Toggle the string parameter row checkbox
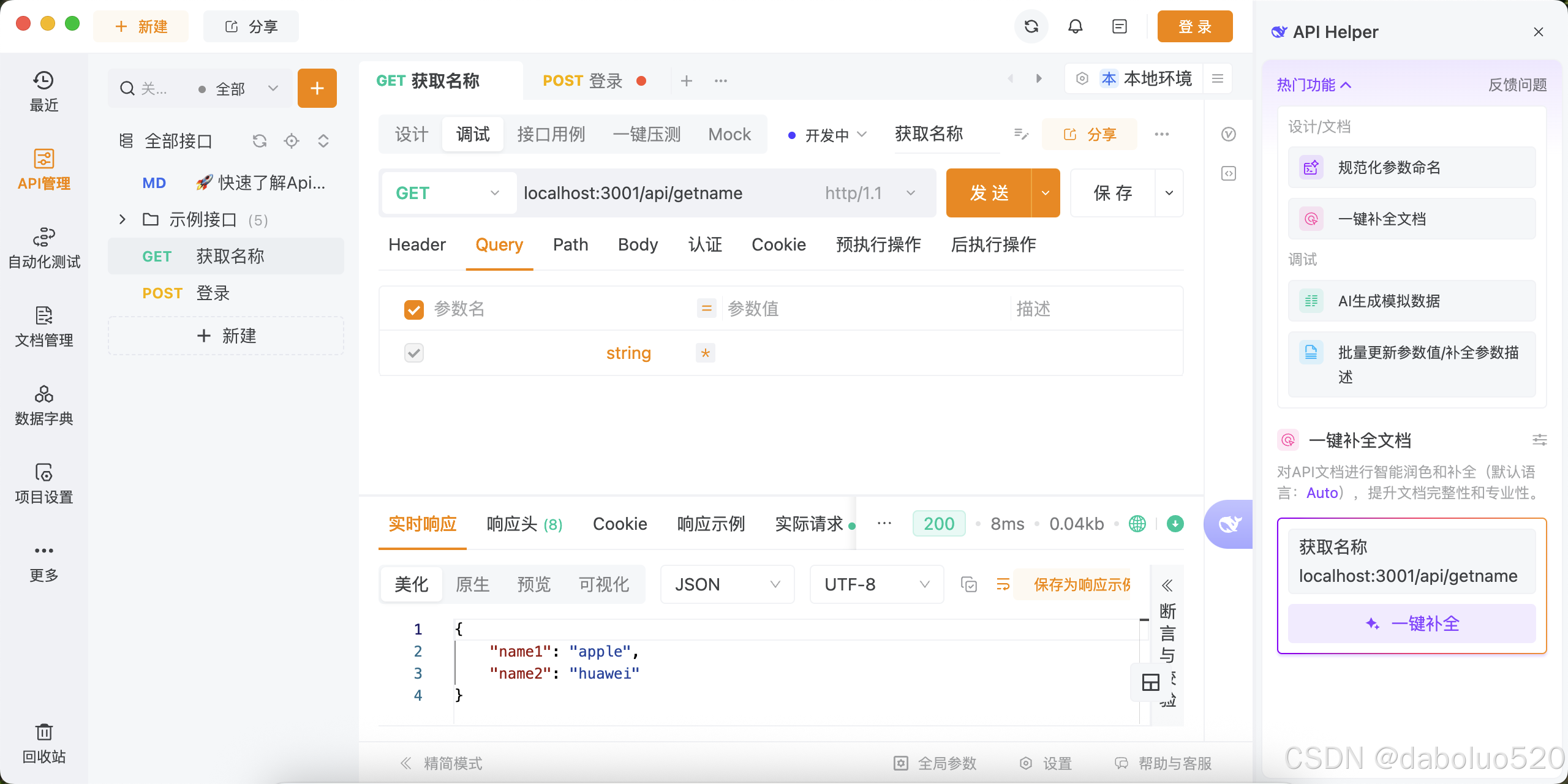The width and height of the screenshot is (1568, 784). pyautogui.click(x=414, y=353)
